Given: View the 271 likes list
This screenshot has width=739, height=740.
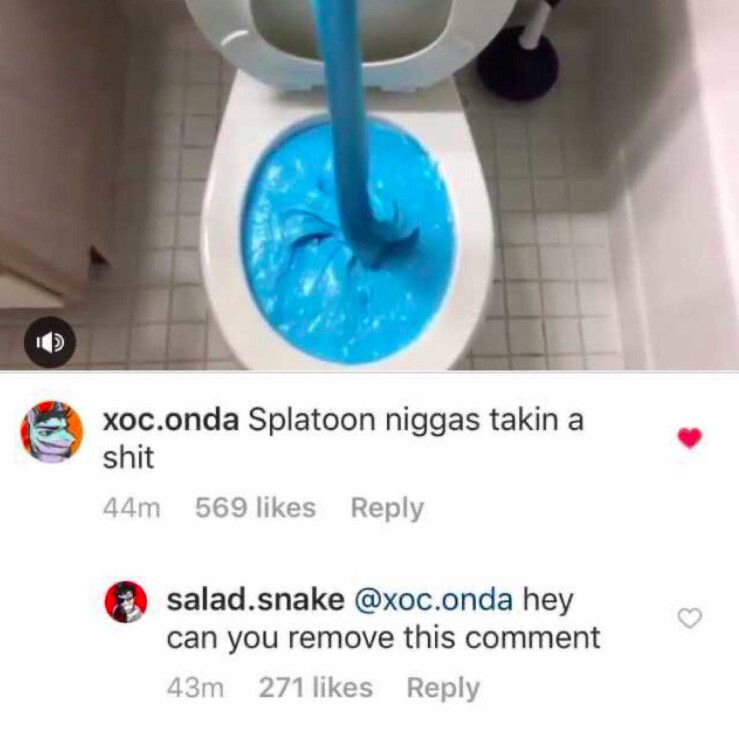Looking at the screenshot, I should pos(316,687).
